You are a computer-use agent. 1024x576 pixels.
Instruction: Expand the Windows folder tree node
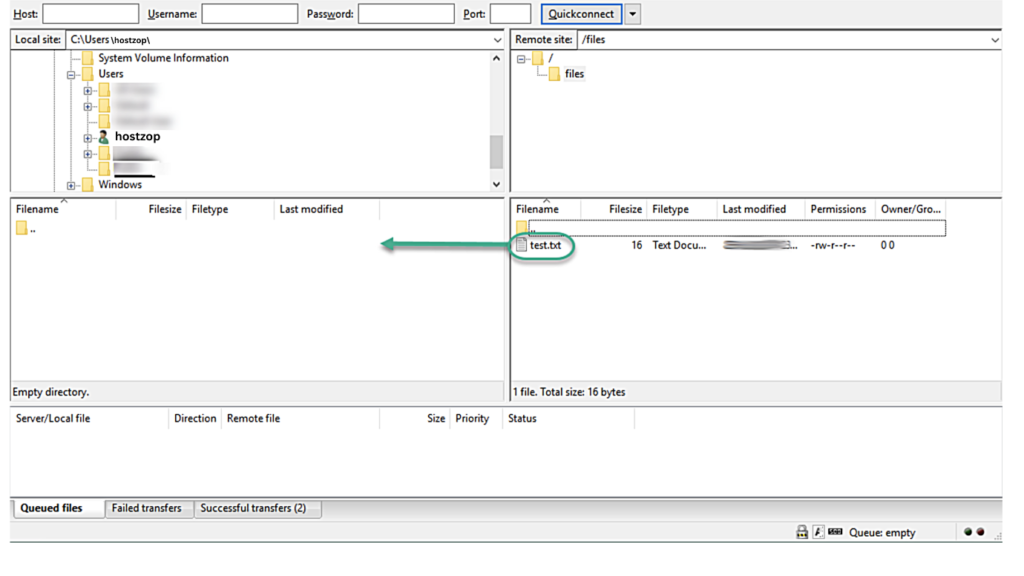(x=72, y=185)
